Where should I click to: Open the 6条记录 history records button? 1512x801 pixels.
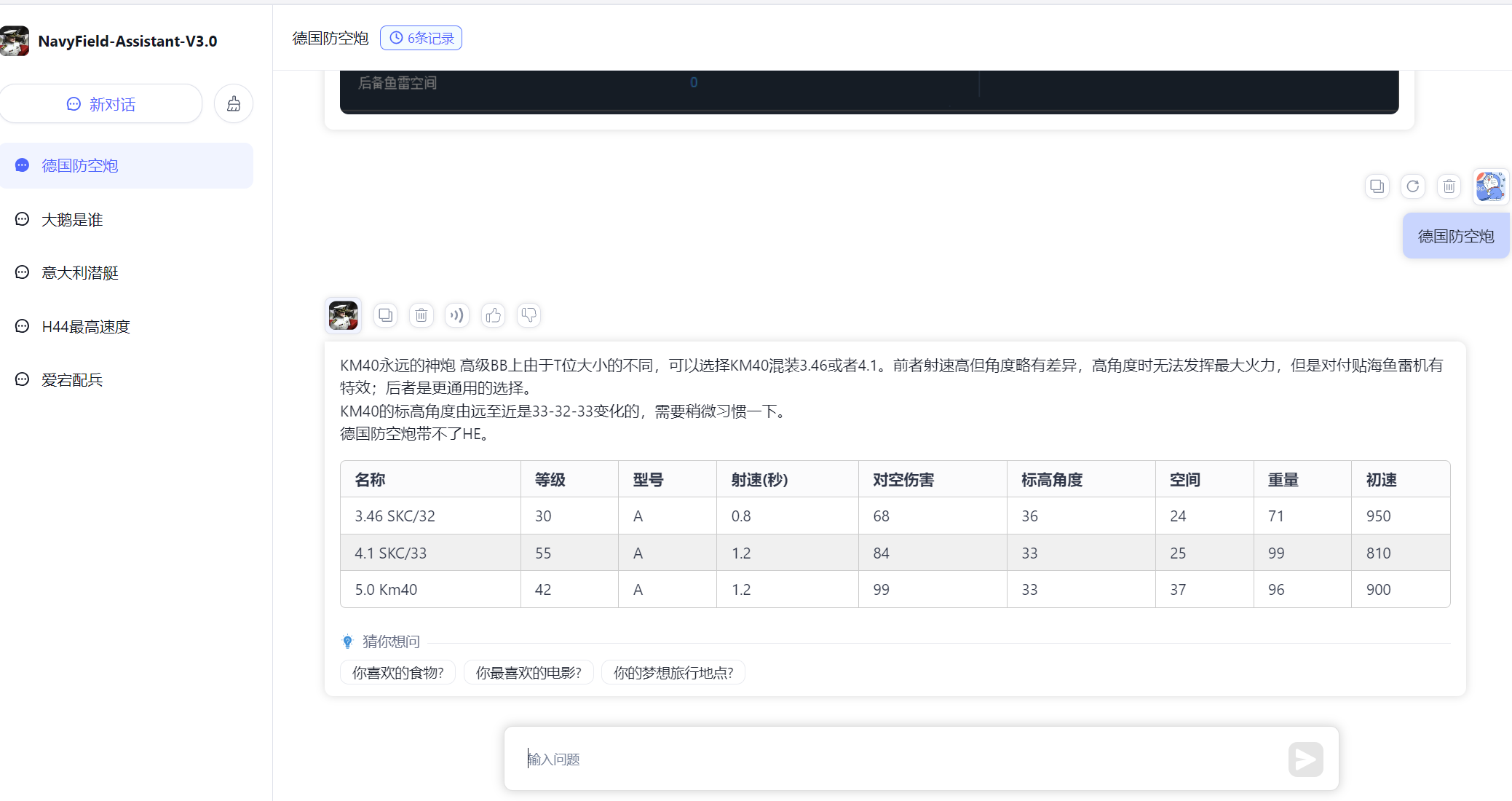(421, 38)
